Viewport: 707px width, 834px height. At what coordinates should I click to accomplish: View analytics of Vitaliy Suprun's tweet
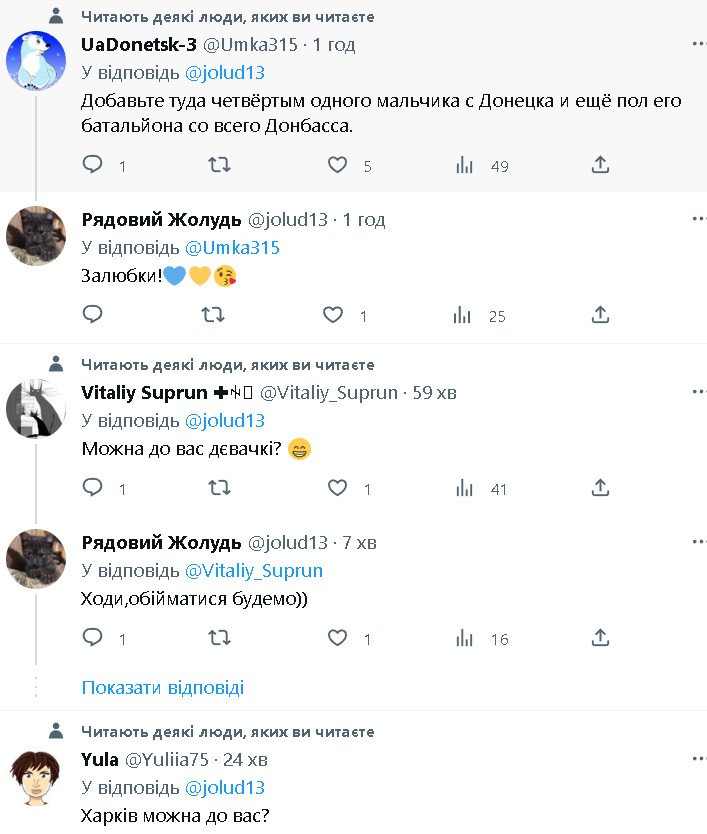click(x=464, y=488)
